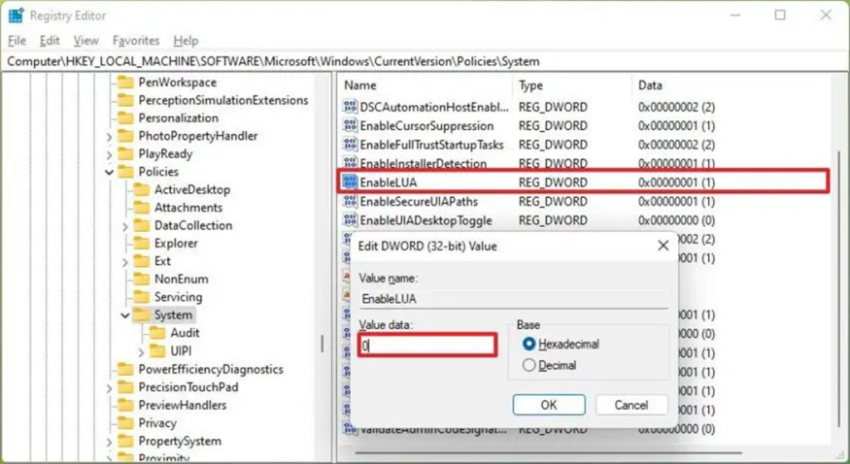
Task: Expand the UIPI key
Action: 140,352
